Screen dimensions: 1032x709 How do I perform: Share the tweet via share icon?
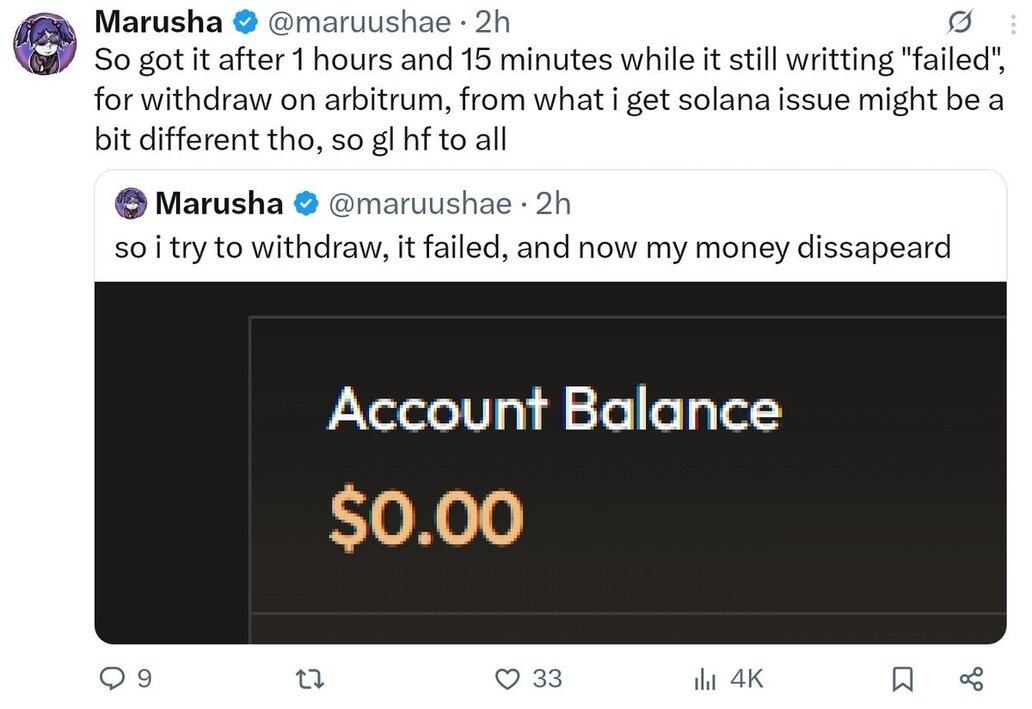971,679
